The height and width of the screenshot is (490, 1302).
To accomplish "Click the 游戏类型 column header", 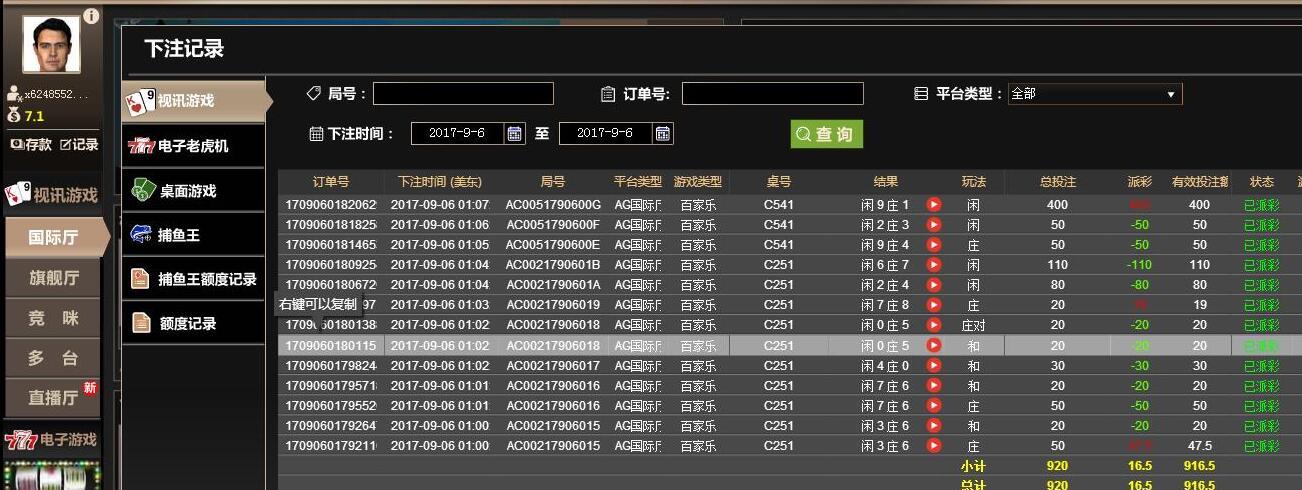I will click(698, 182).
